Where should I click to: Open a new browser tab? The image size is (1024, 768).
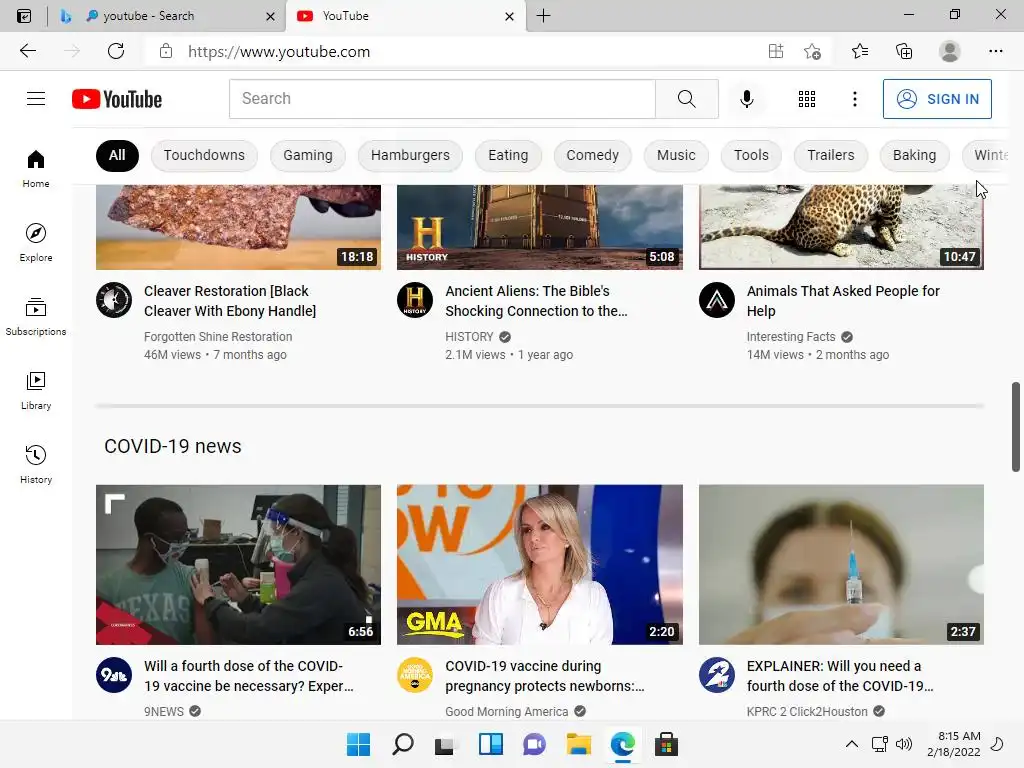pos(543,16)
